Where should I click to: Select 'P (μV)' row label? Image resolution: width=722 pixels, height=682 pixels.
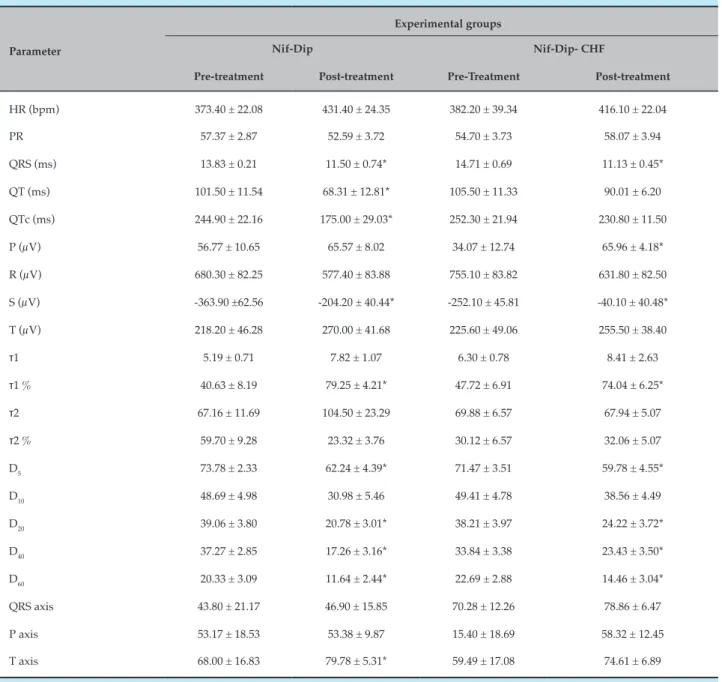point(25,247)
